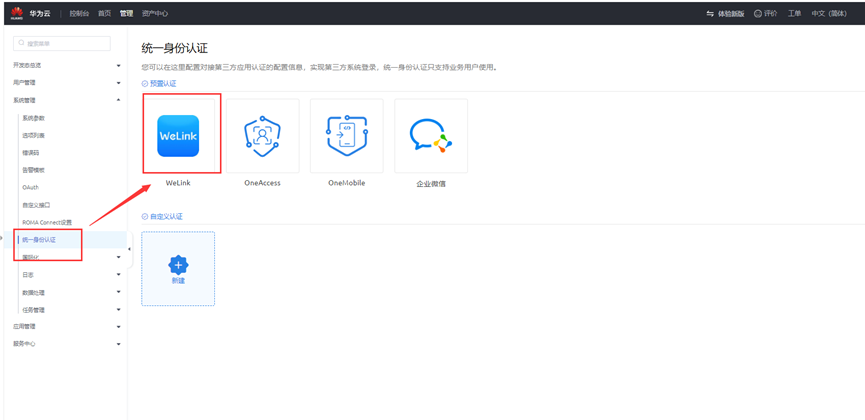Open 错误码 in the sidebar
865x420 pixels.
pos(31,153)
